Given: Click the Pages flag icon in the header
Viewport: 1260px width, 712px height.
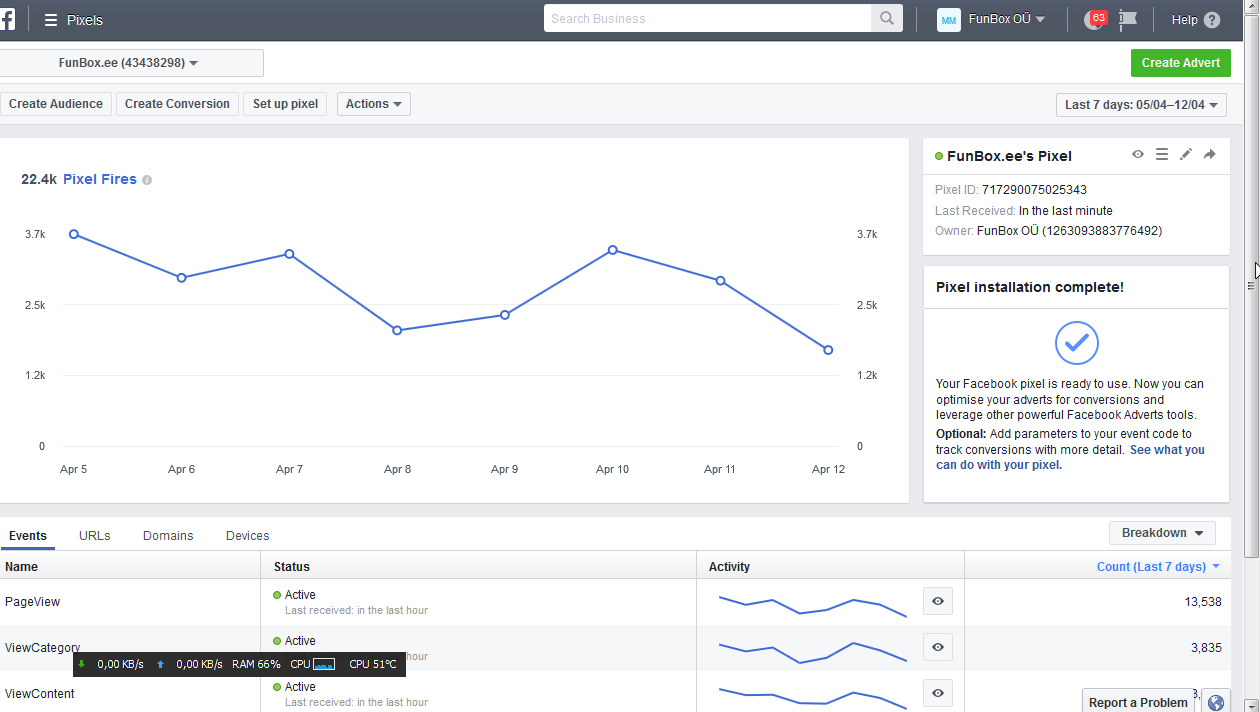Looking at the screenshot, I should click(x=1128, y=19).
